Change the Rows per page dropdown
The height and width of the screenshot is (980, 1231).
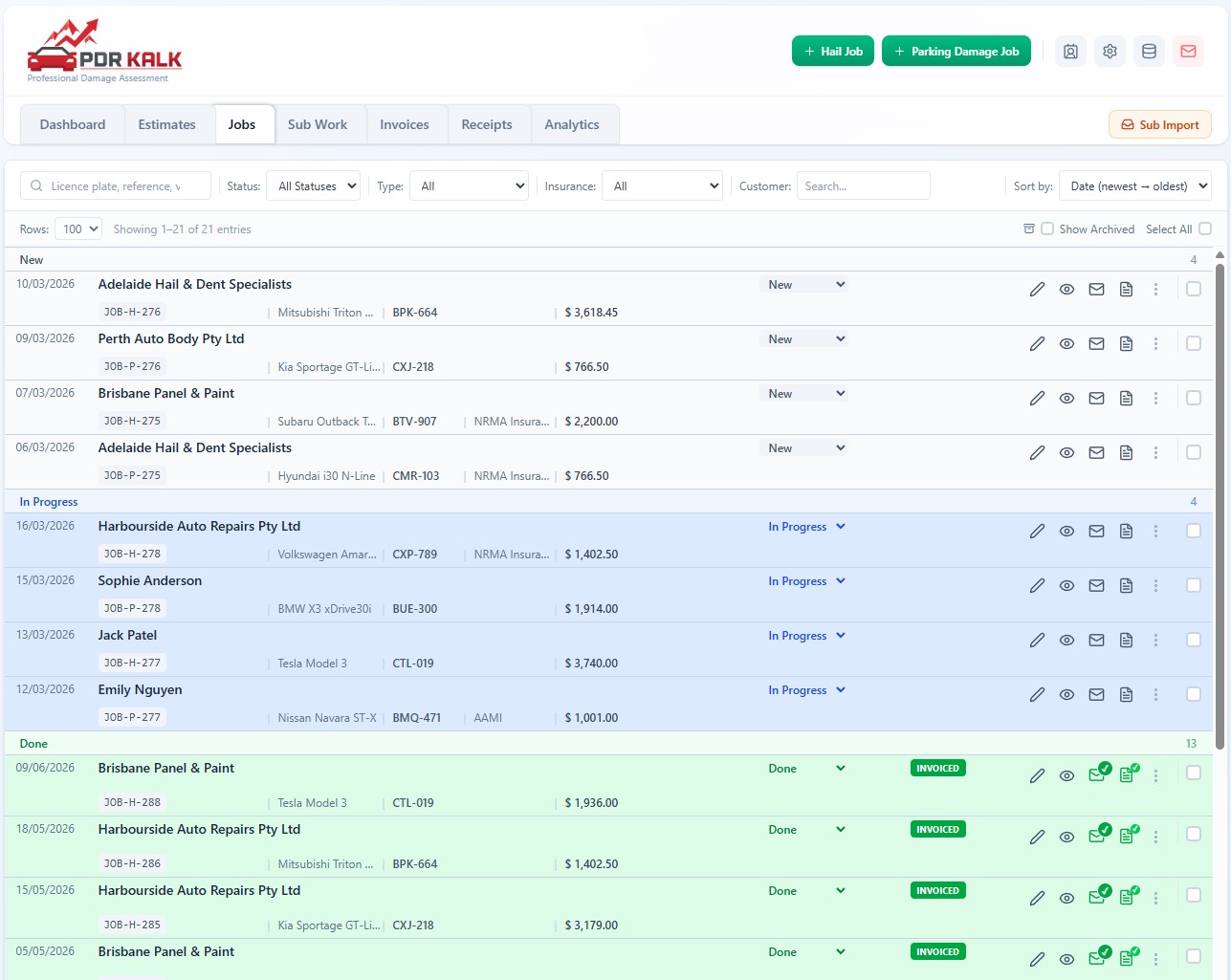[x=78, y=229]
